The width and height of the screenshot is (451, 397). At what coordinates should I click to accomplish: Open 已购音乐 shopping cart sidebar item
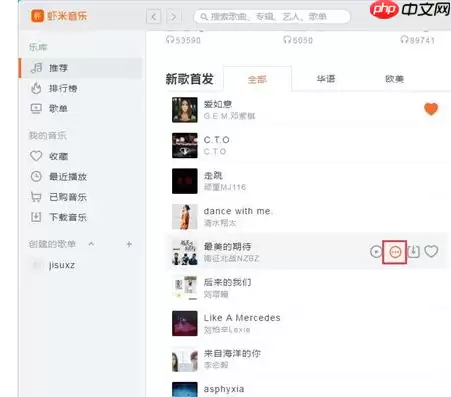point(81,197)
